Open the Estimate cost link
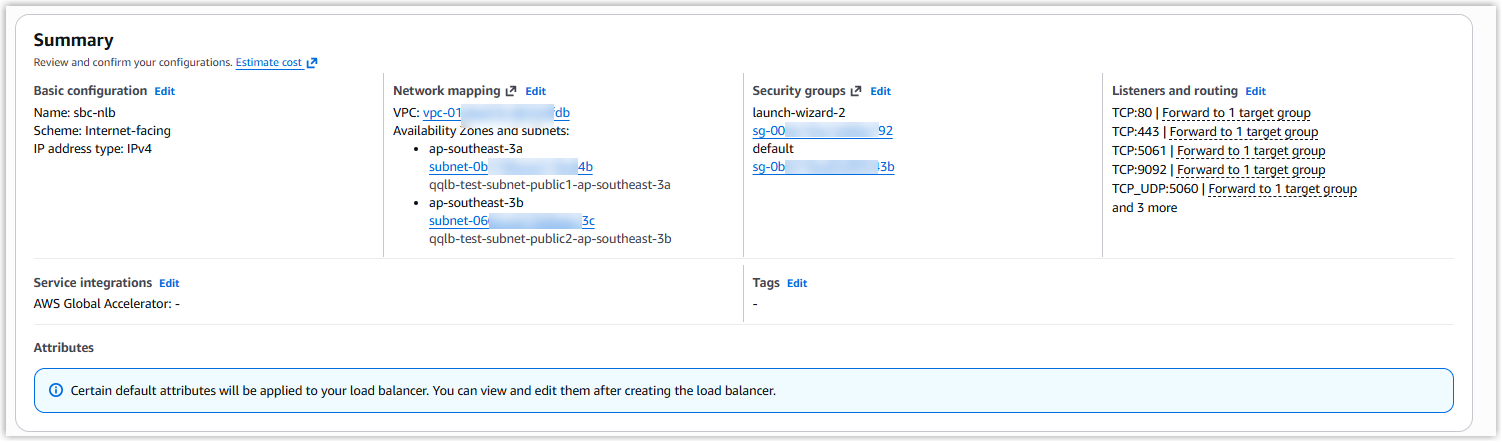The height and width of the screenshot is (442, 1502). [268, 63]
